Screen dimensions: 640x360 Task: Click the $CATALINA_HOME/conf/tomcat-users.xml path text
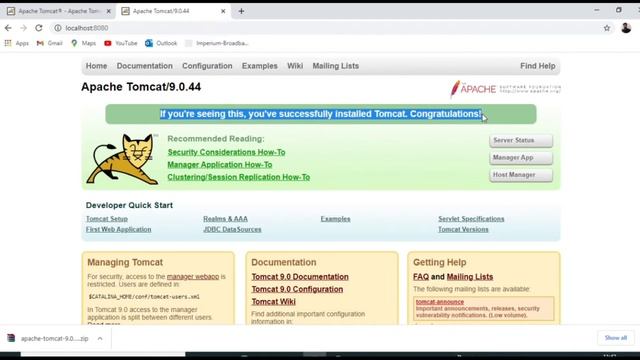(x=144, y=297)
